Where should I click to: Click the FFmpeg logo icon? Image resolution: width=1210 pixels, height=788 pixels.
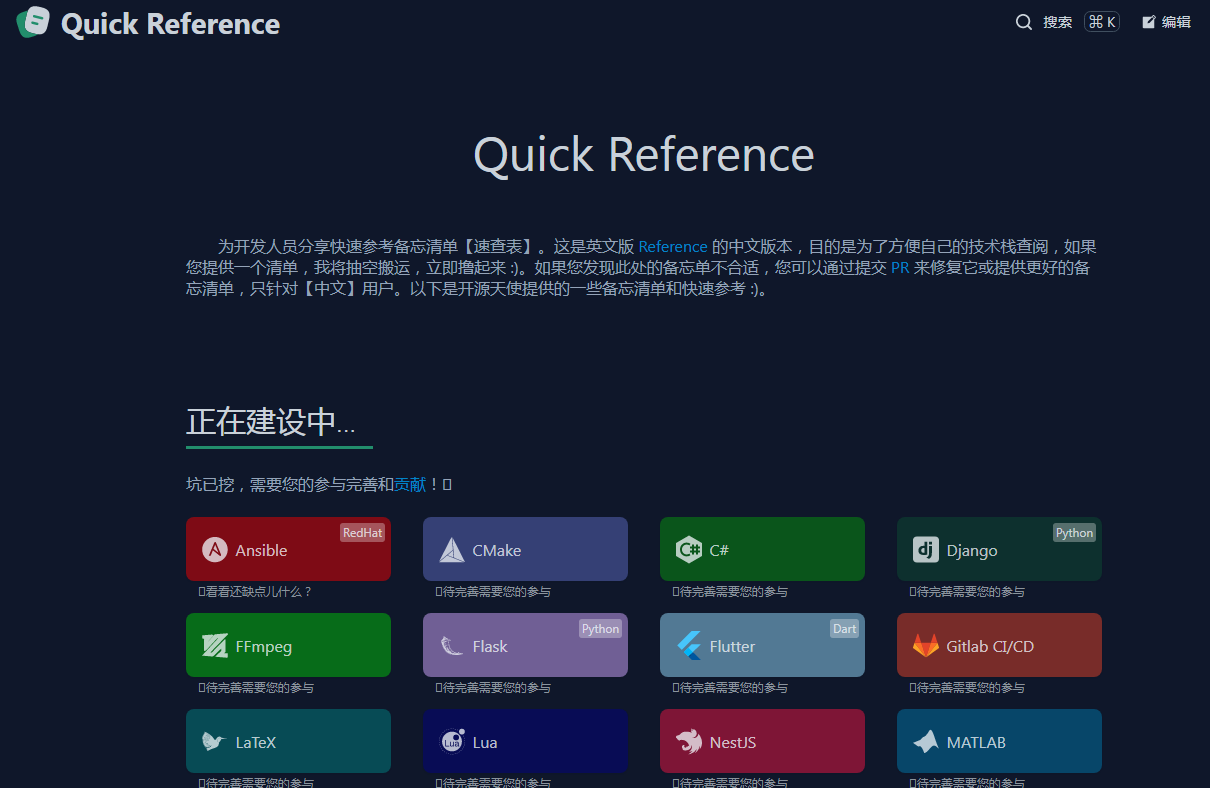pos(214,646)
